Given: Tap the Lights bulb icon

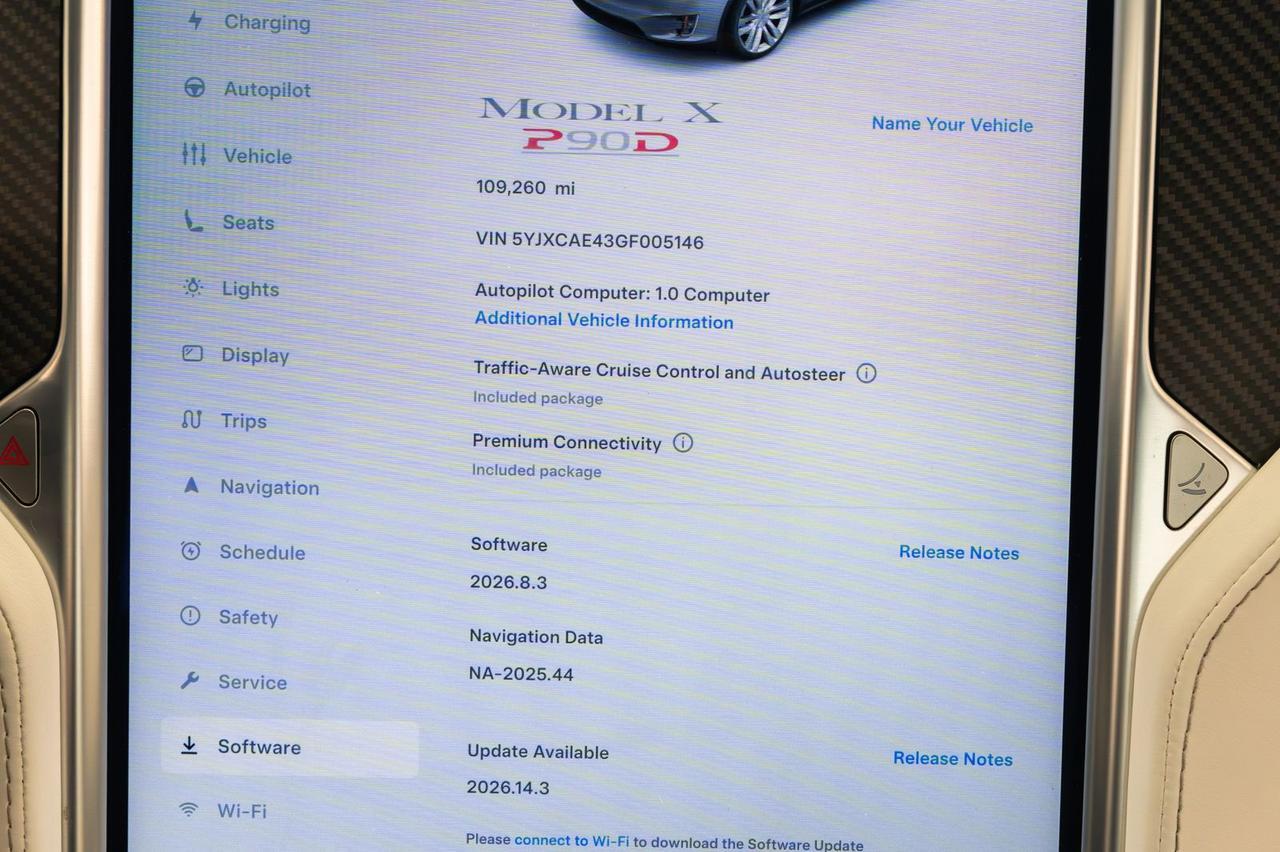Looking at the screenshot, I should point(193,288).
